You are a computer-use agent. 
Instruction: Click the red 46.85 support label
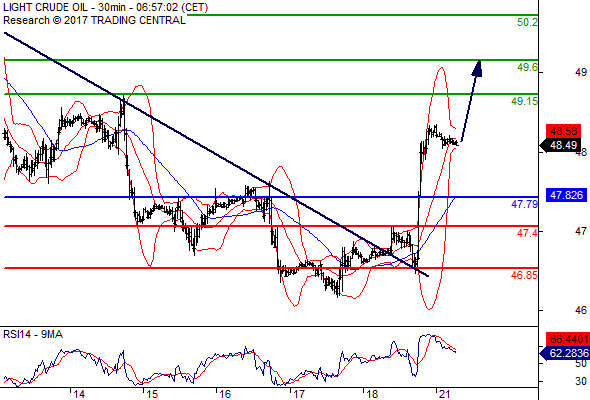[524, 275]
